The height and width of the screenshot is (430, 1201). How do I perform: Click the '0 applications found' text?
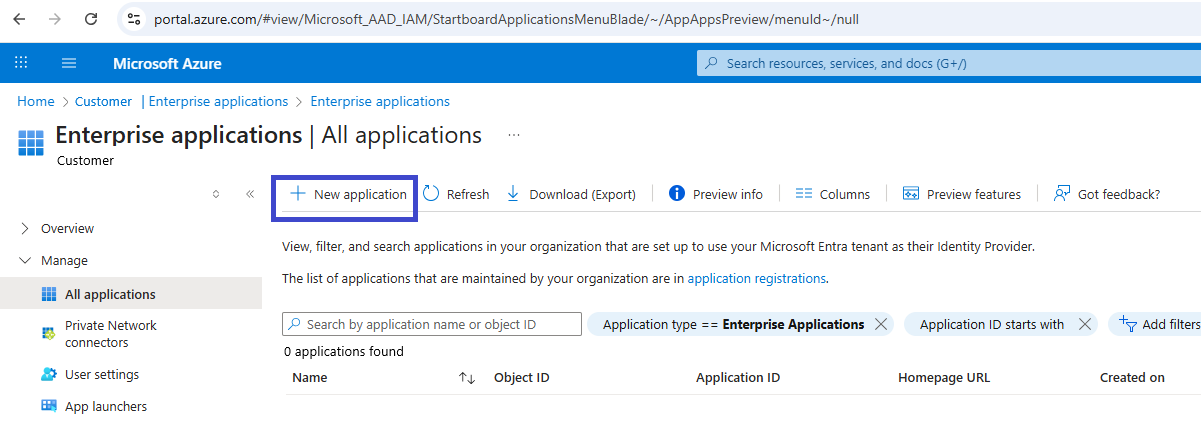[x=344, y=352]
